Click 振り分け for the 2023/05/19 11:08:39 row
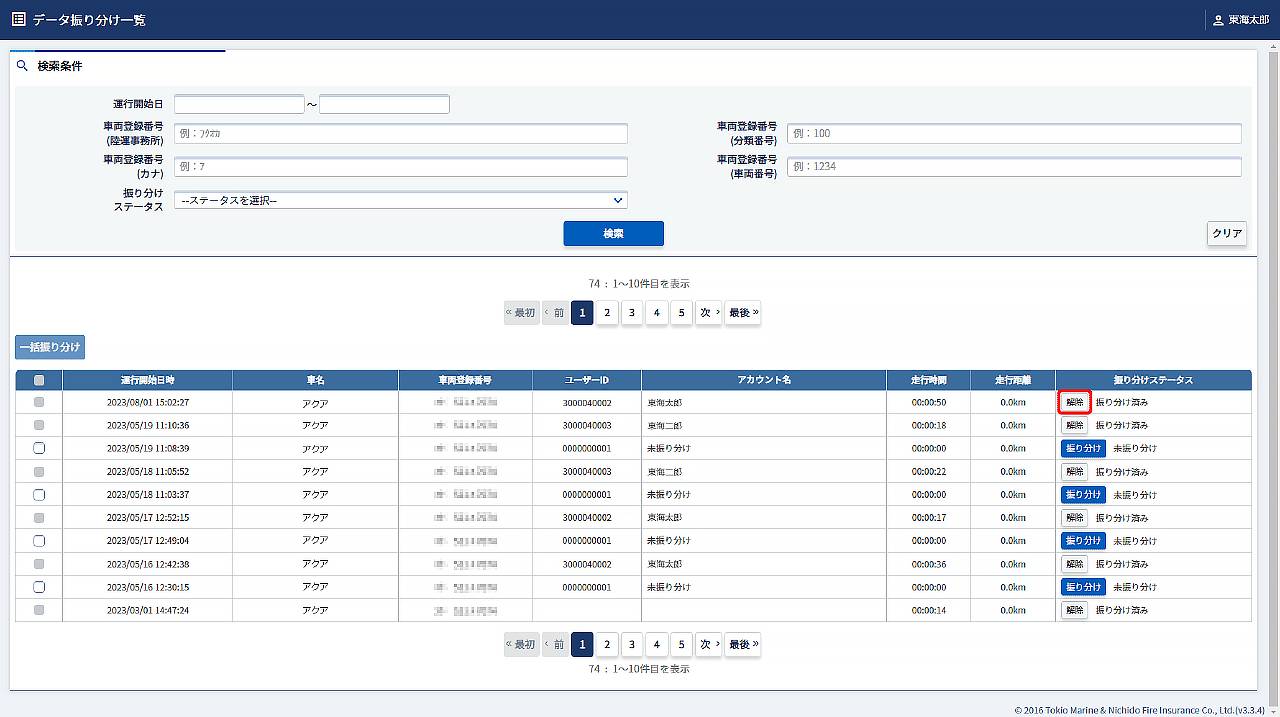1280x717 pixels. 1083,448
